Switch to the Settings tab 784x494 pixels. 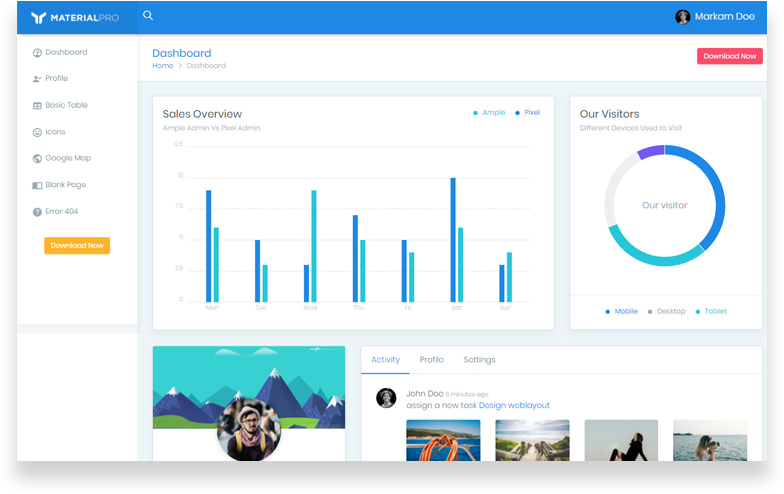[479, 360]
